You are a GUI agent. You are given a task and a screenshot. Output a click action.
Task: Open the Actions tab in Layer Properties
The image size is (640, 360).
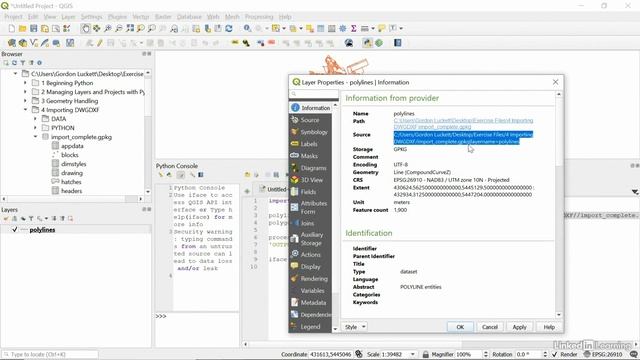click(x=311, y=254)
